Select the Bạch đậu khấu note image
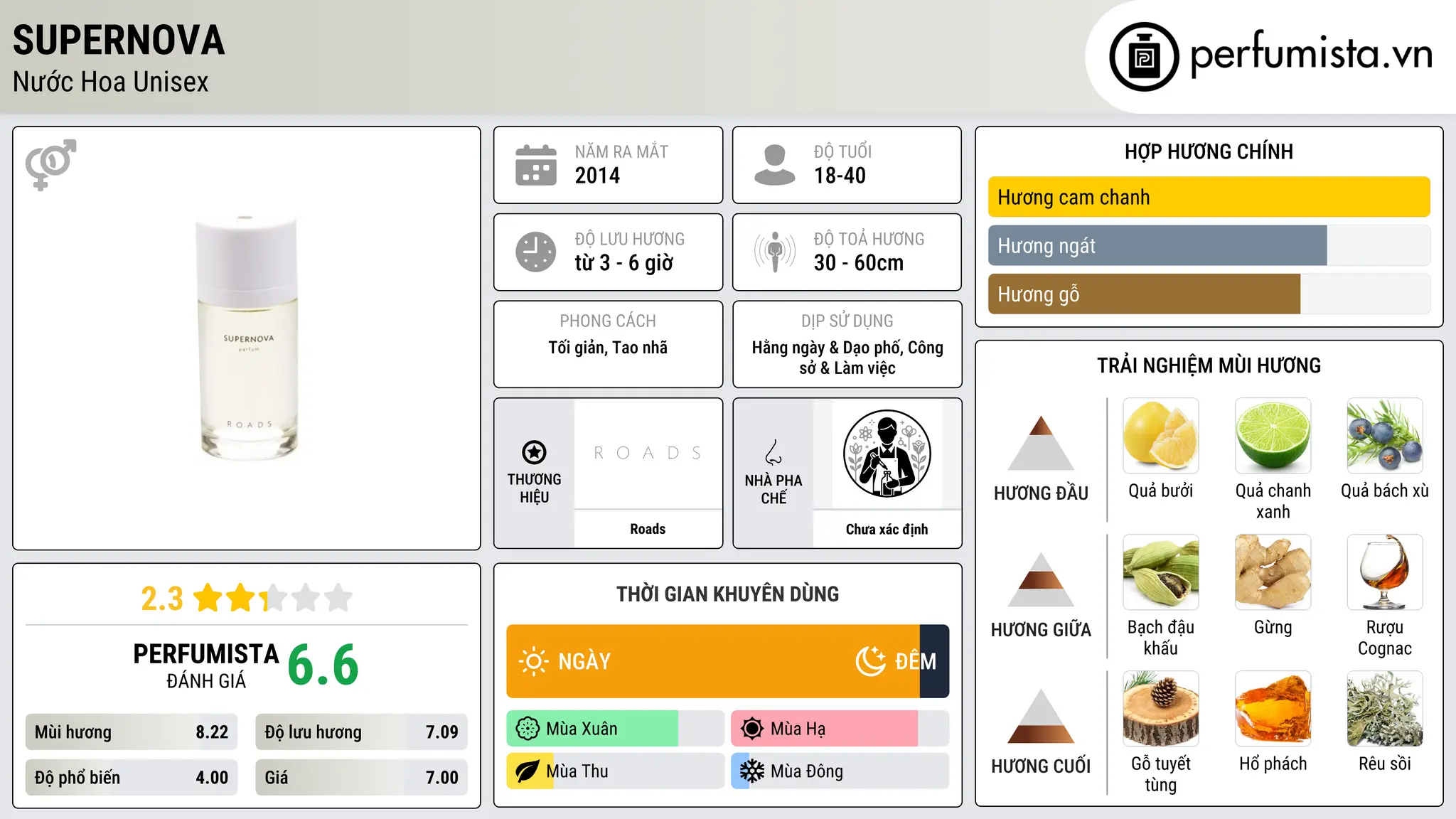Viewport: 1456px width, 819px height. [1161, 572]
